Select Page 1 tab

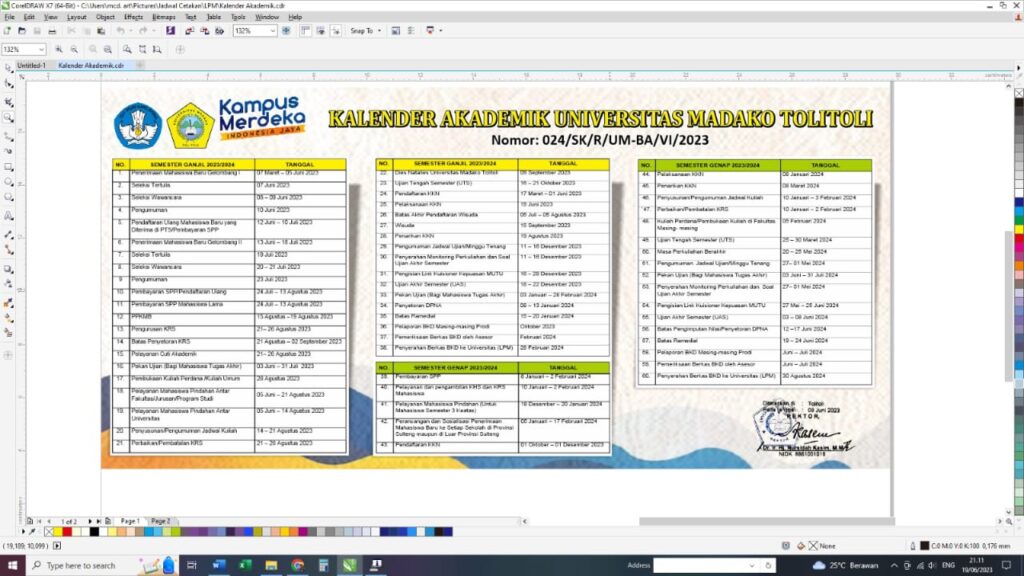130,521
